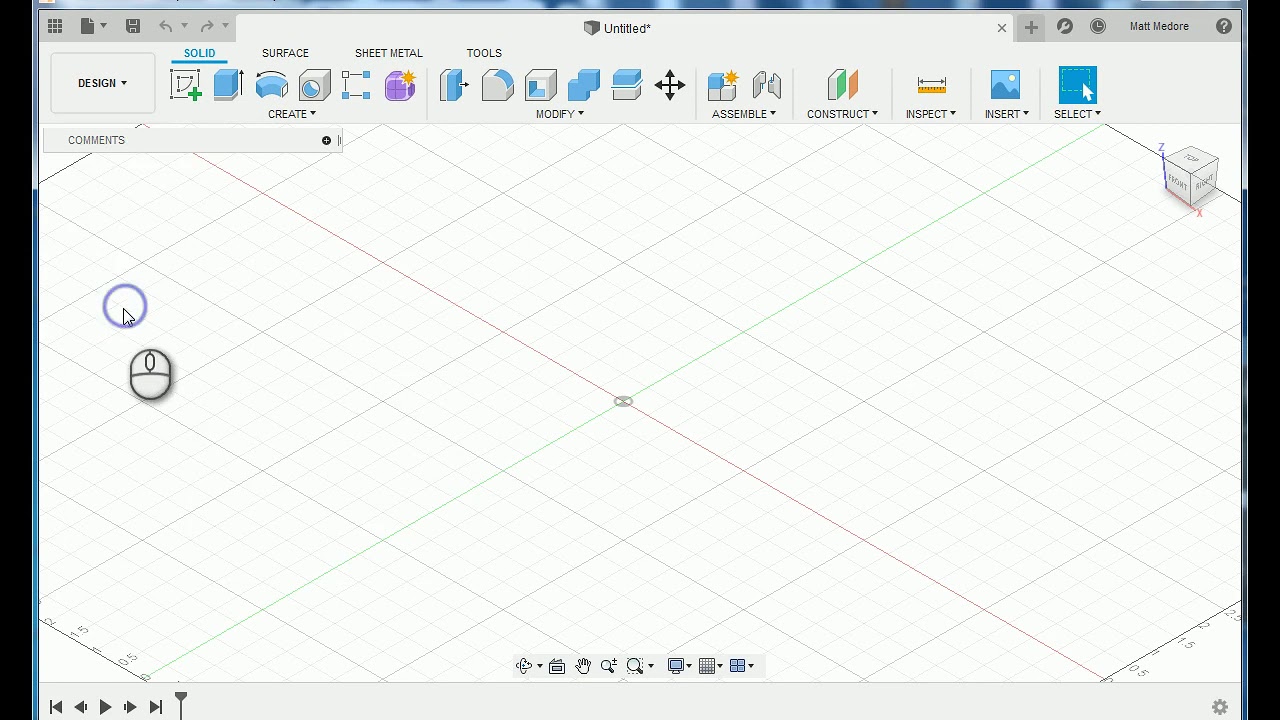
Task: Select the Offset Plane construct tool
Action: tap(842, 85)
